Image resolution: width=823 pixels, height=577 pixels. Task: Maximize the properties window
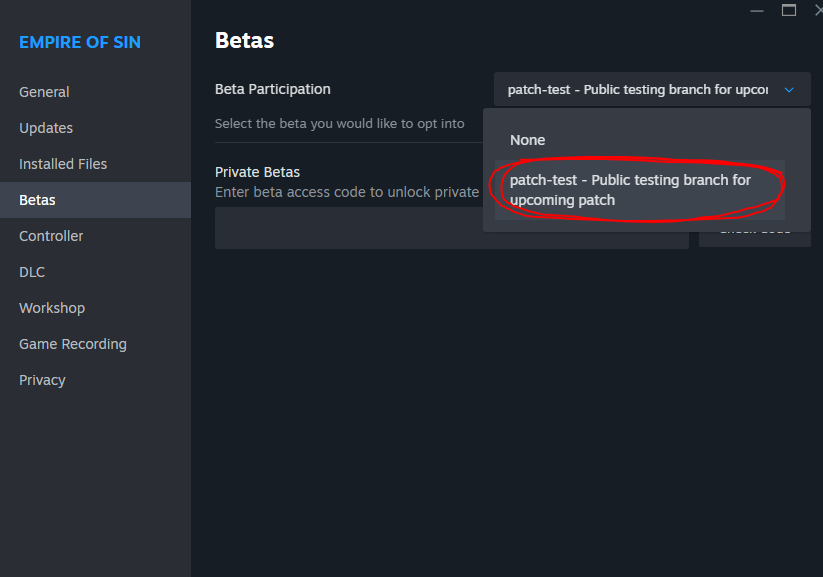point(789,11)
